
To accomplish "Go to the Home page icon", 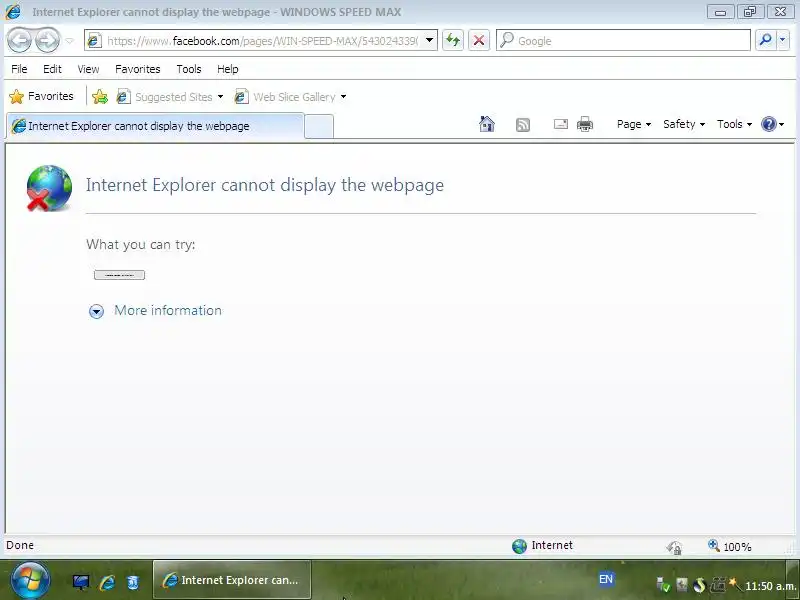I will tap(487, 124).
